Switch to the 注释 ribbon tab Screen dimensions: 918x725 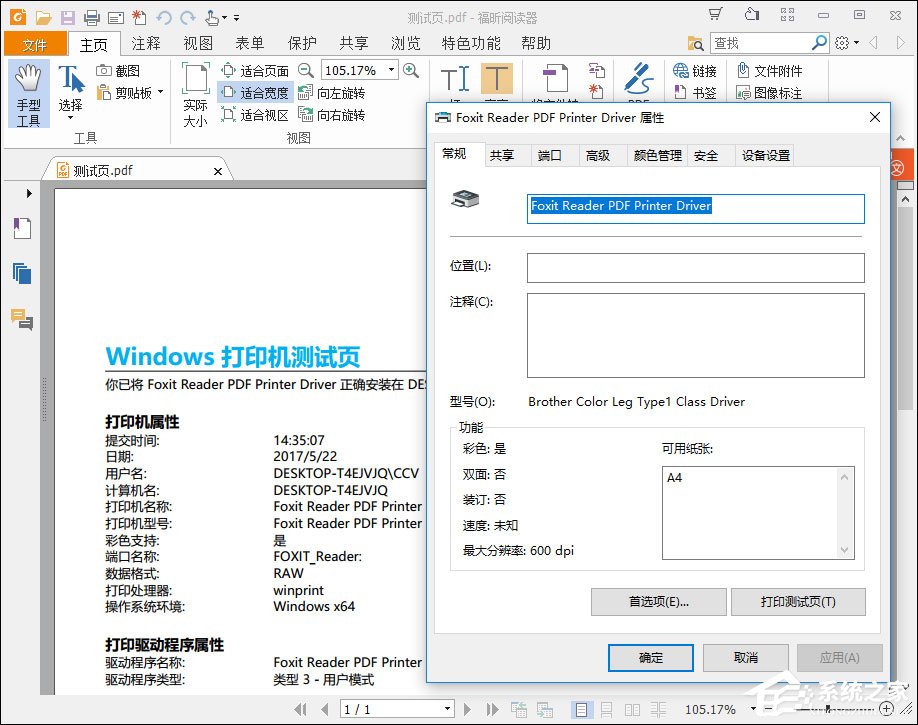point(146,44)
